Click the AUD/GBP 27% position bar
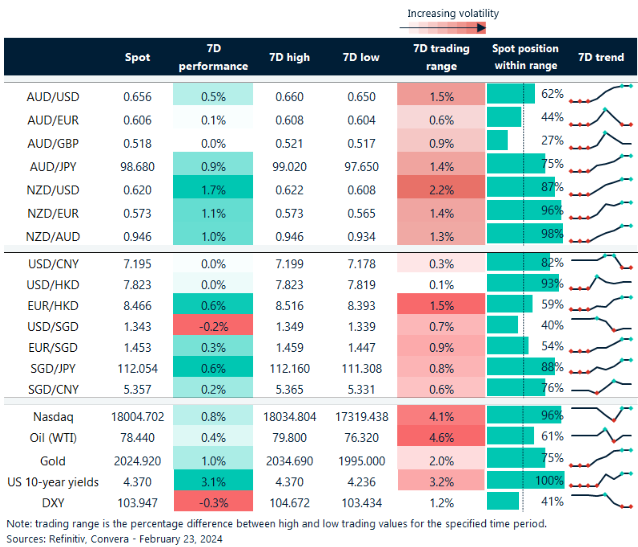The image size is (638, 547). pyautogui.click(x=505, y=141)
